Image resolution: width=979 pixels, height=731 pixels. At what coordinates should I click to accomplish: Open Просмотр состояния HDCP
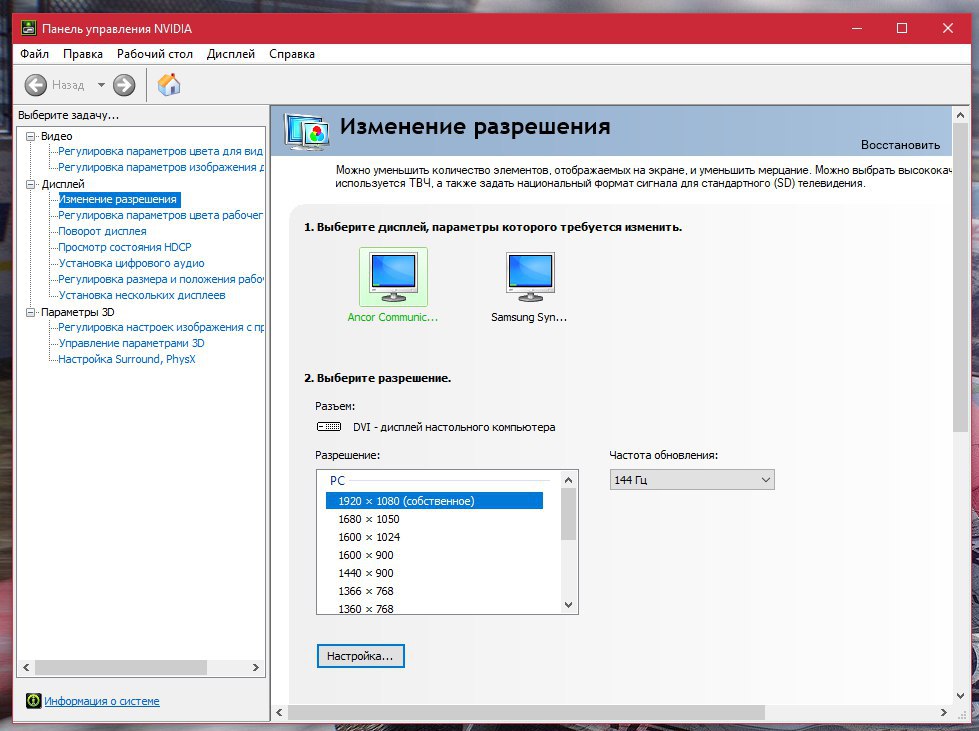coord(125,247)
